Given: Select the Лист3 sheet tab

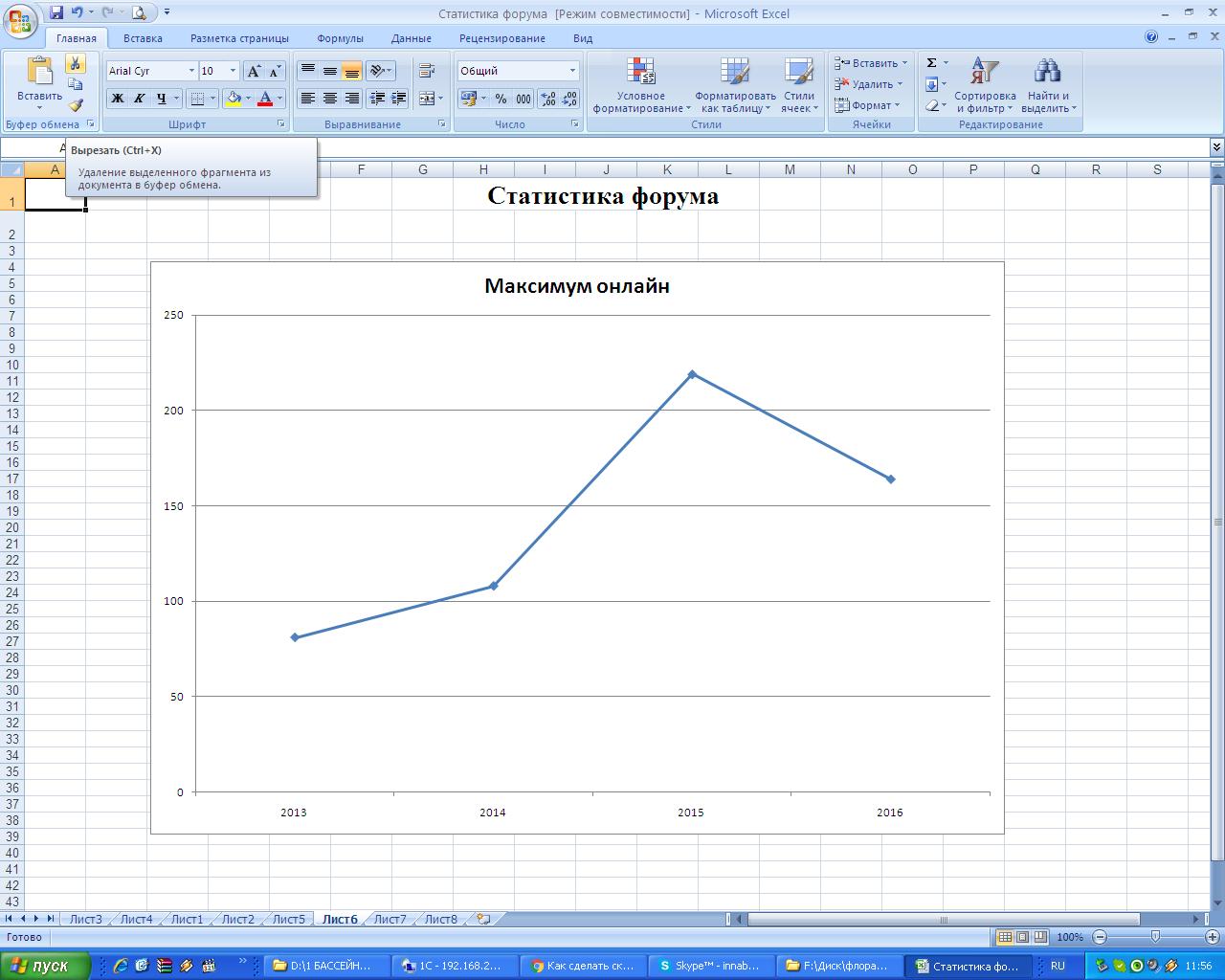Looking at the screenshot, I should tap(85, 919).
